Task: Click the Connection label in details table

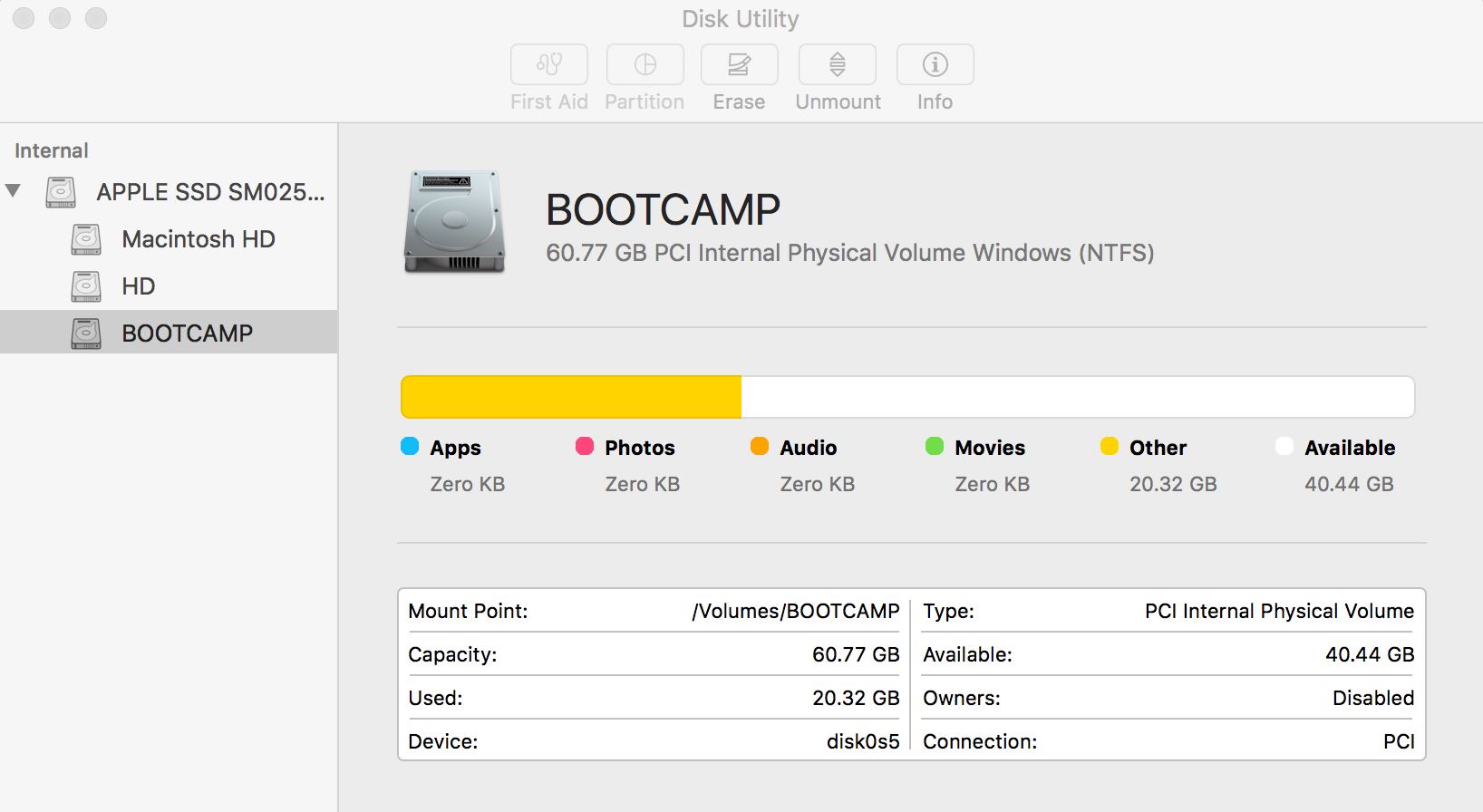Action: pyautogui.click(x=980, y=741)
